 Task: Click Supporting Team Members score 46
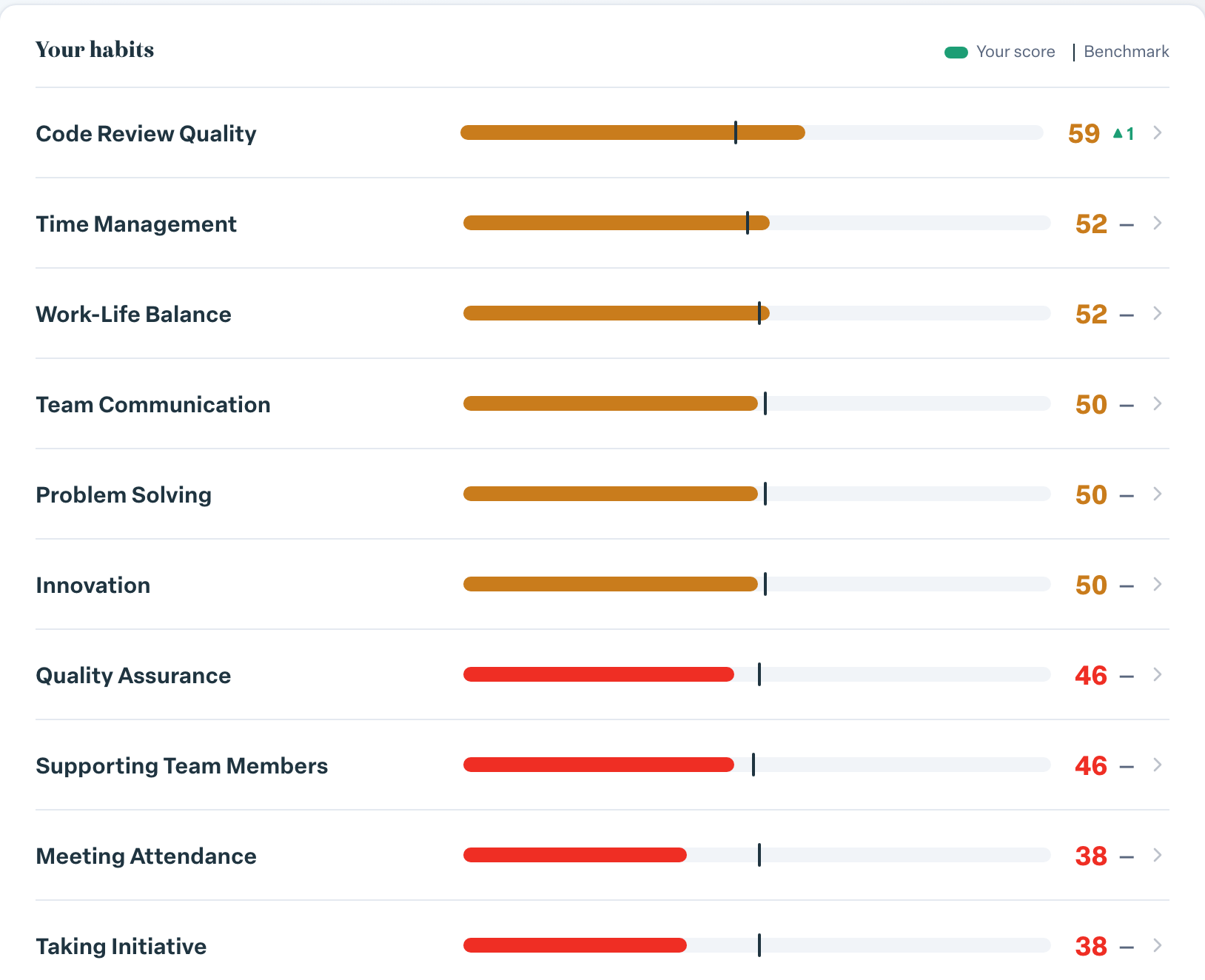pyautogui.click(x=1092, y=766)
